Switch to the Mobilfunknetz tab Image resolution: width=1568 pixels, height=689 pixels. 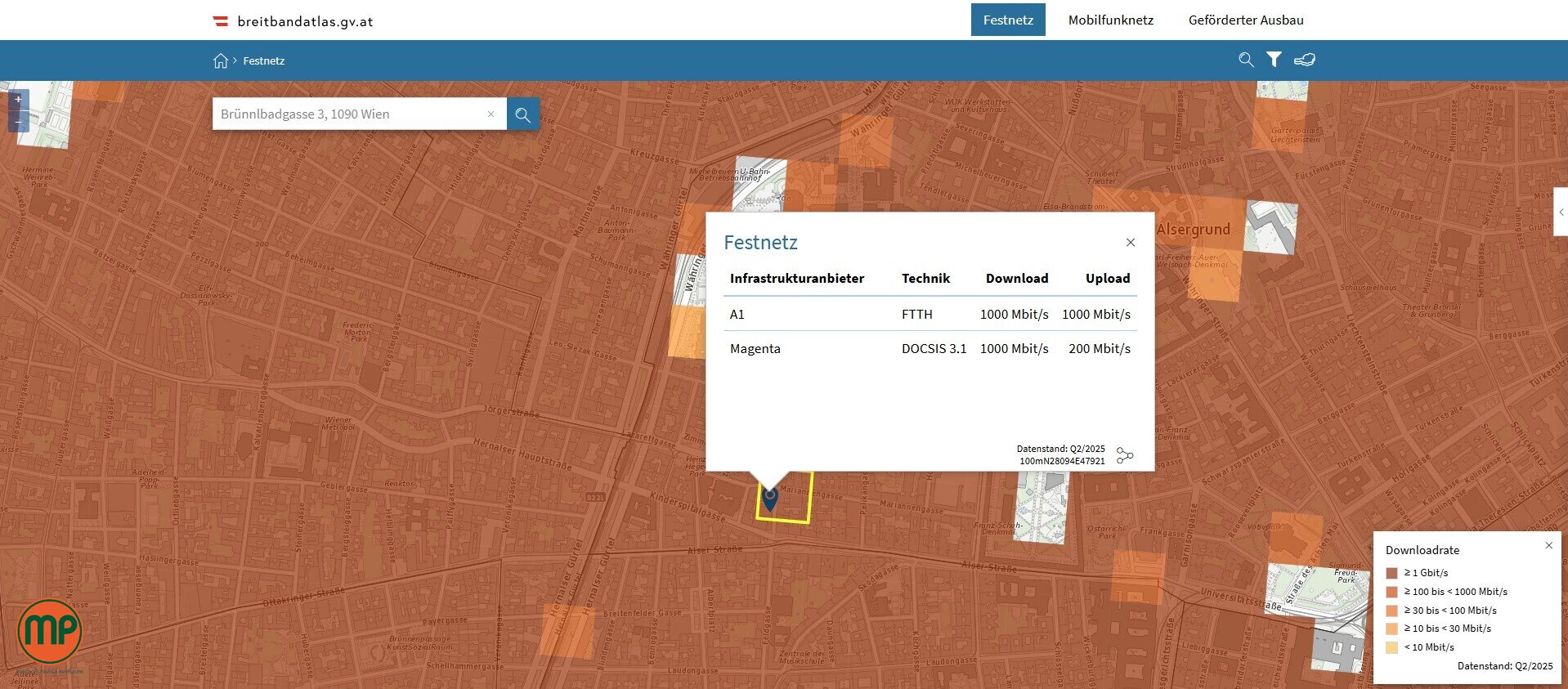pos(1110,20)
